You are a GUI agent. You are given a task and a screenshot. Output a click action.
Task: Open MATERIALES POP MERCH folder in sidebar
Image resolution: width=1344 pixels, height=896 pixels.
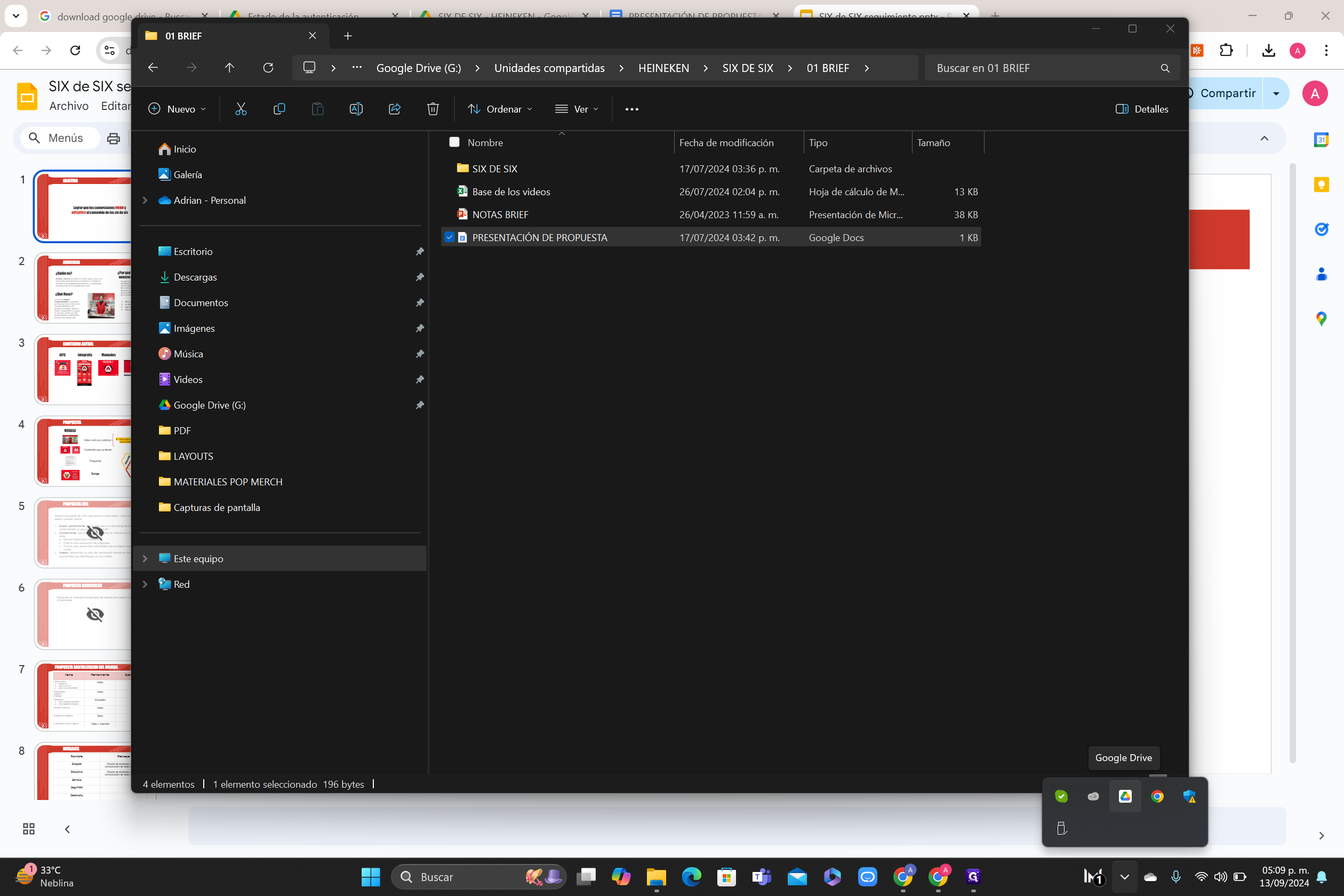point(227,482)
